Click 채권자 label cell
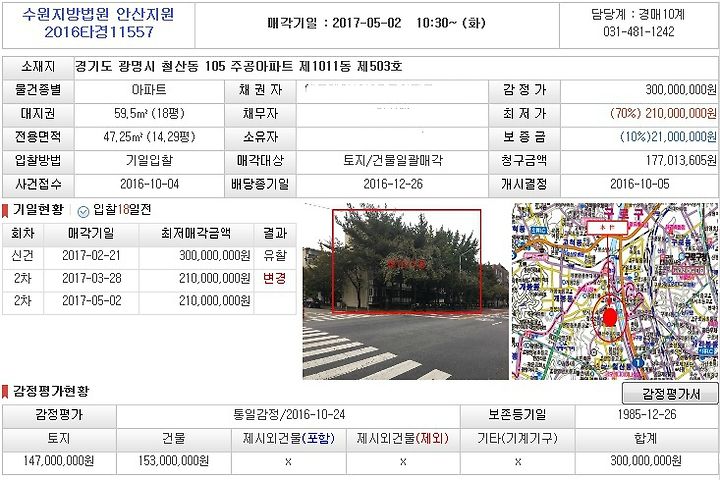 point(260,90)
